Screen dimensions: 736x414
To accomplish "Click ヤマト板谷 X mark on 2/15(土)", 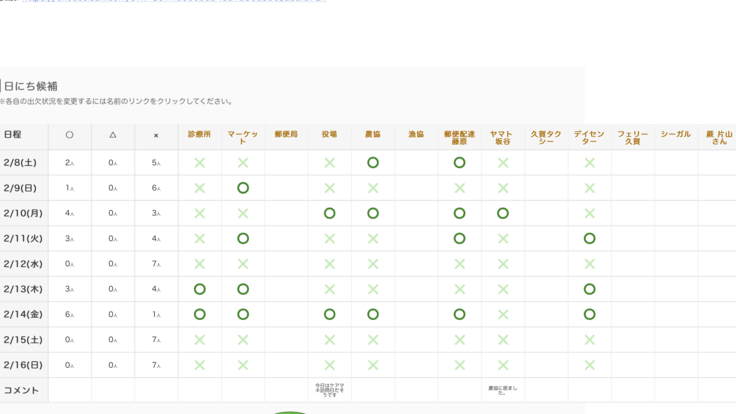I will 503,340.
